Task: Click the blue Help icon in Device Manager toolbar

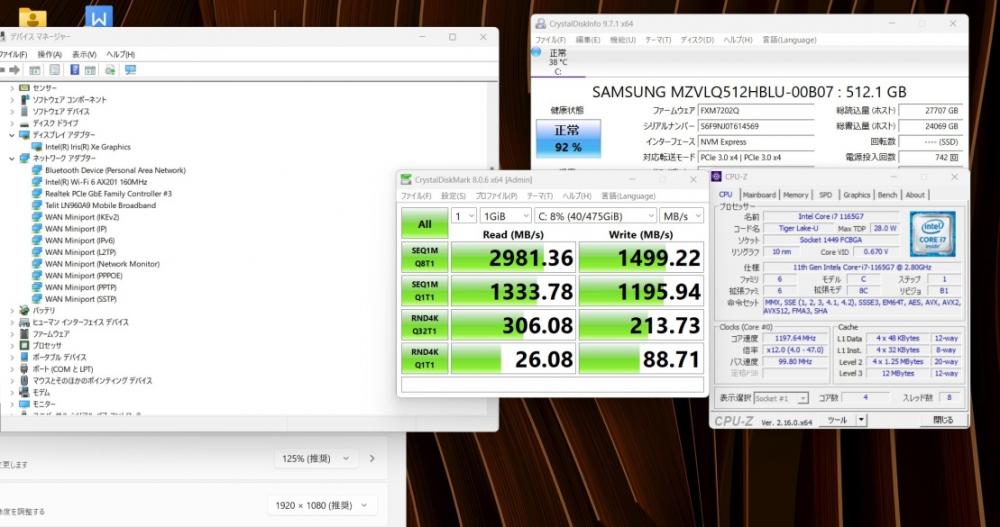Action: 75,70
